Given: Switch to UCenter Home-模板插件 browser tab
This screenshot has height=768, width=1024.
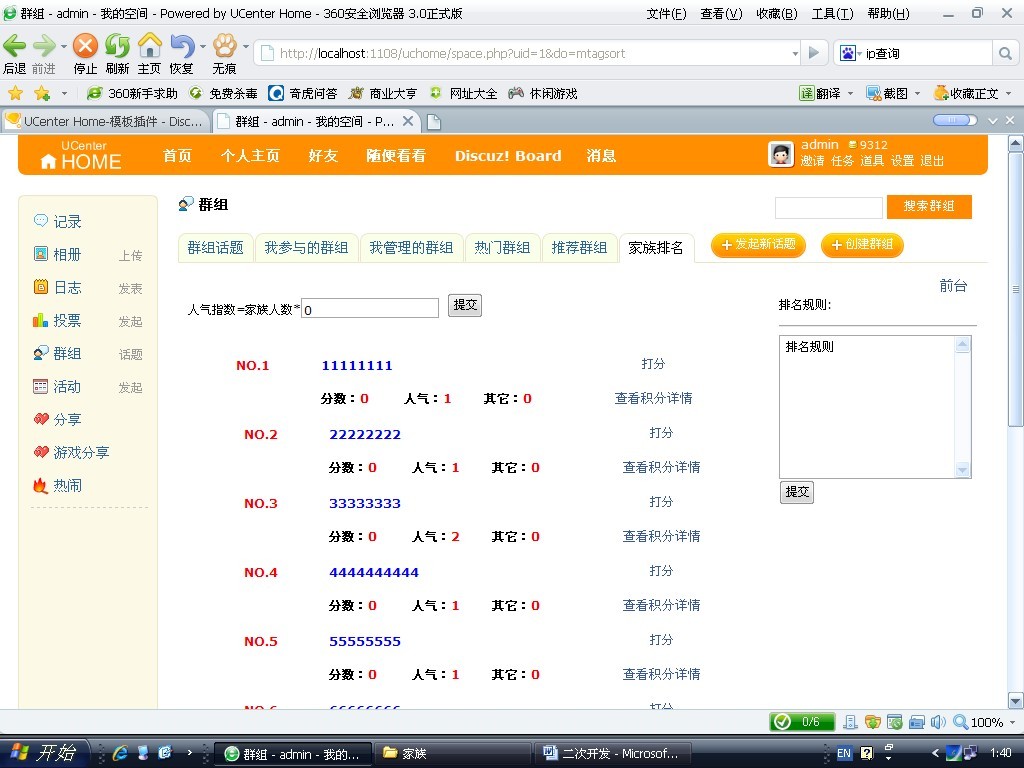Looking at the screenshot, I should (106, 121).
